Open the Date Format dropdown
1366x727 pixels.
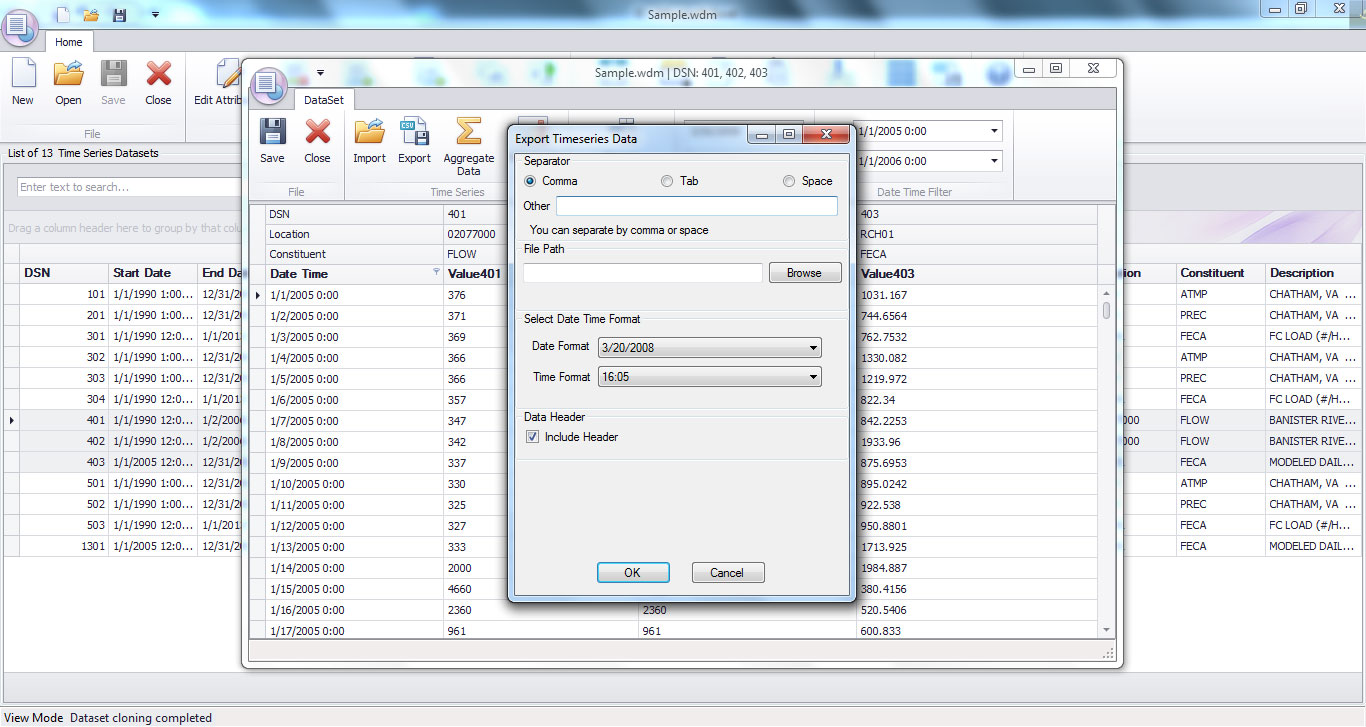point(816,346)
